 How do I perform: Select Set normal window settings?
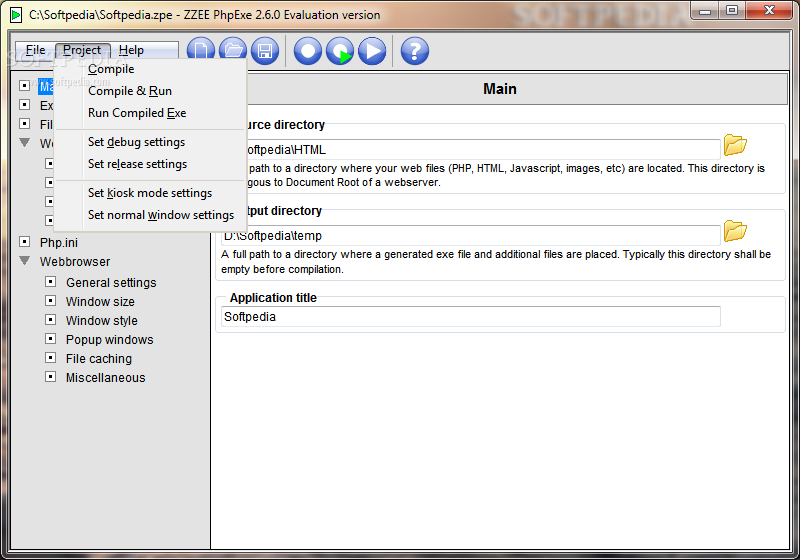pos(150,215)
